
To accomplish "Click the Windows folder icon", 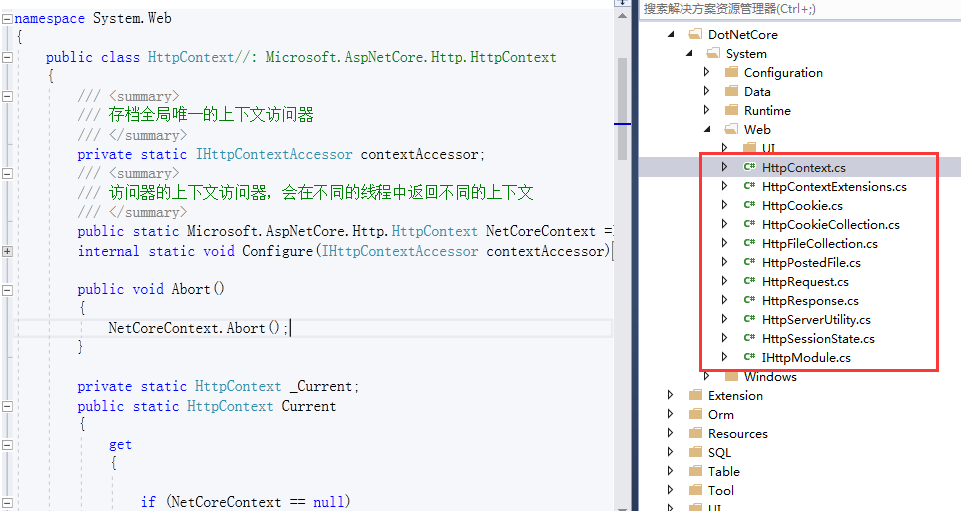I will click(731, 376).
